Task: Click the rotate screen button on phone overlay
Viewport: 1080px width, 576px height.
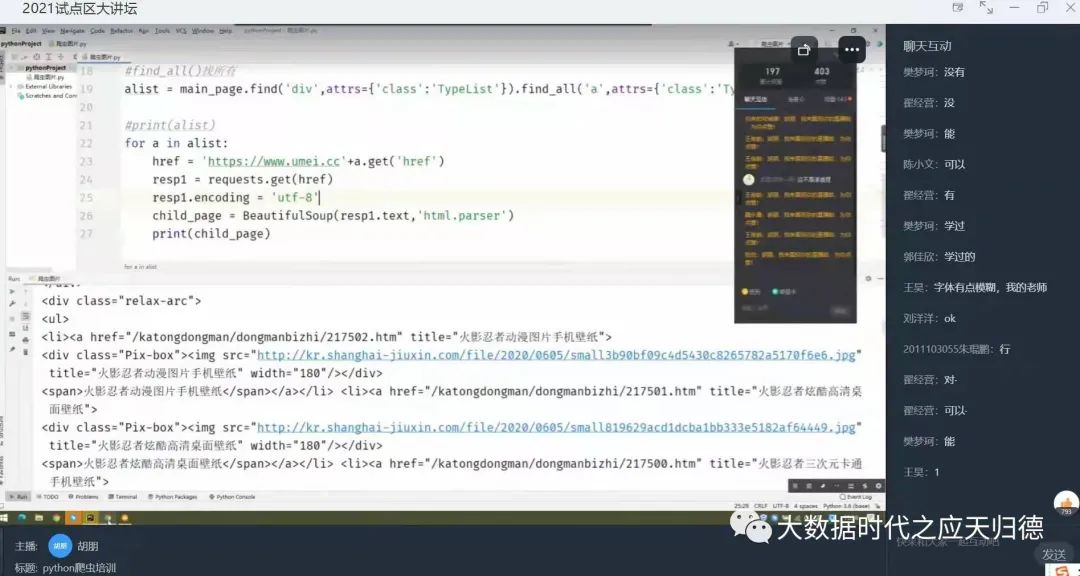Action: pyautogui.click(x=804, y=50)
